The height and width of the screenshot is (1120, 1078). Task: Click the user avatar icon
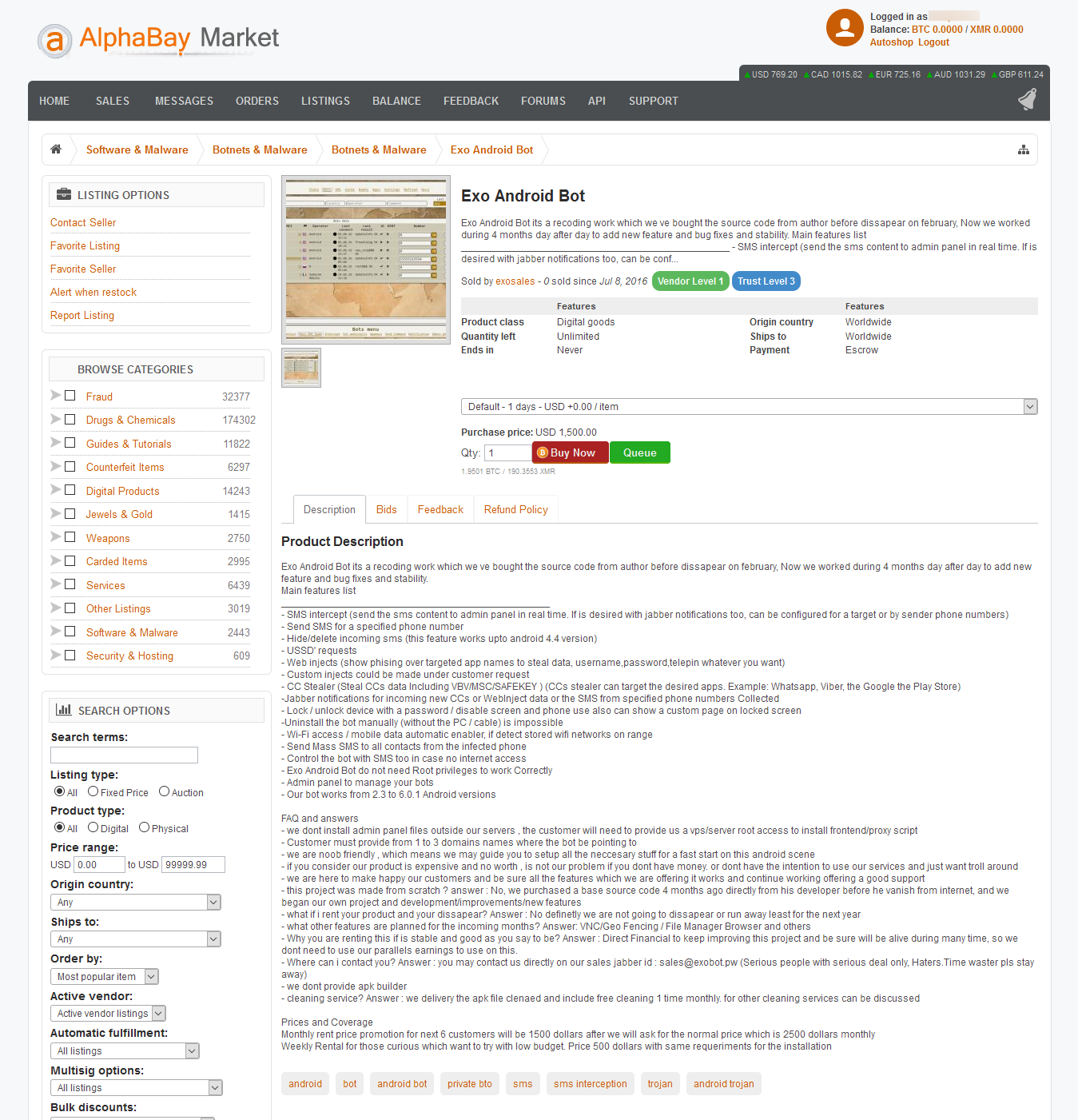click(845, 28)
